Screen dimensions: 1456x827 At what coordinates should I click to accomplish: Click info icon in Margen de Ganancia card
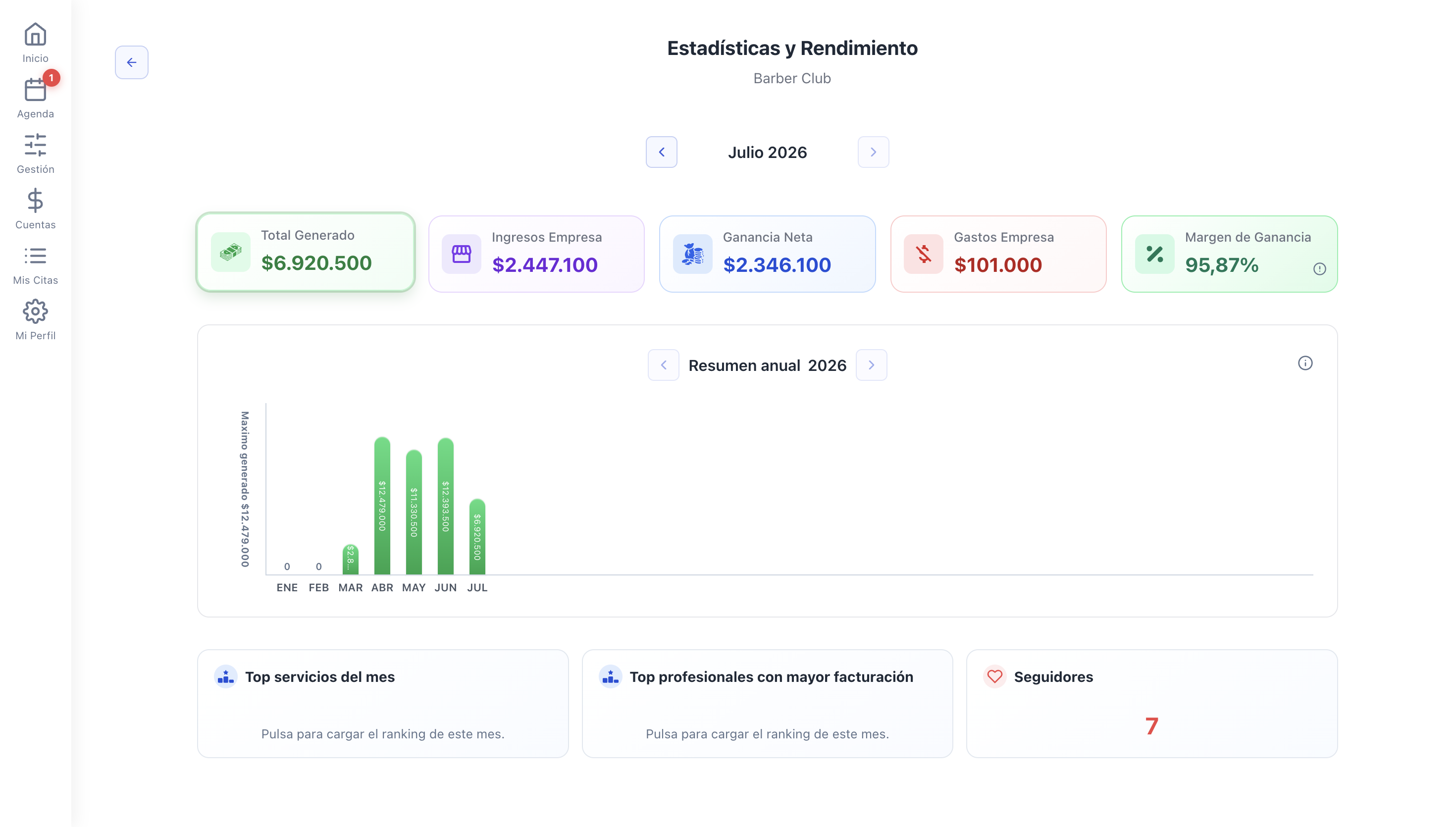click(1319, 269)
